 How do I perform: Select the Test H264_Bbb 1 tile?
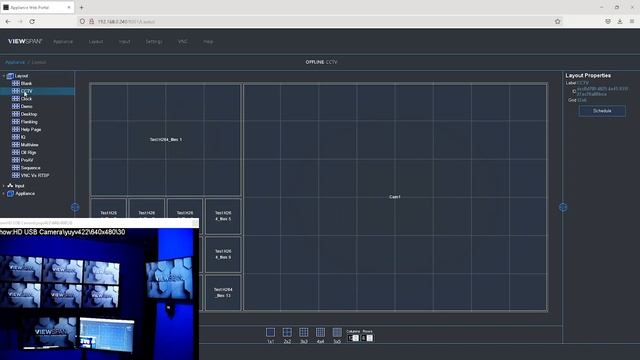click(166, 140)
